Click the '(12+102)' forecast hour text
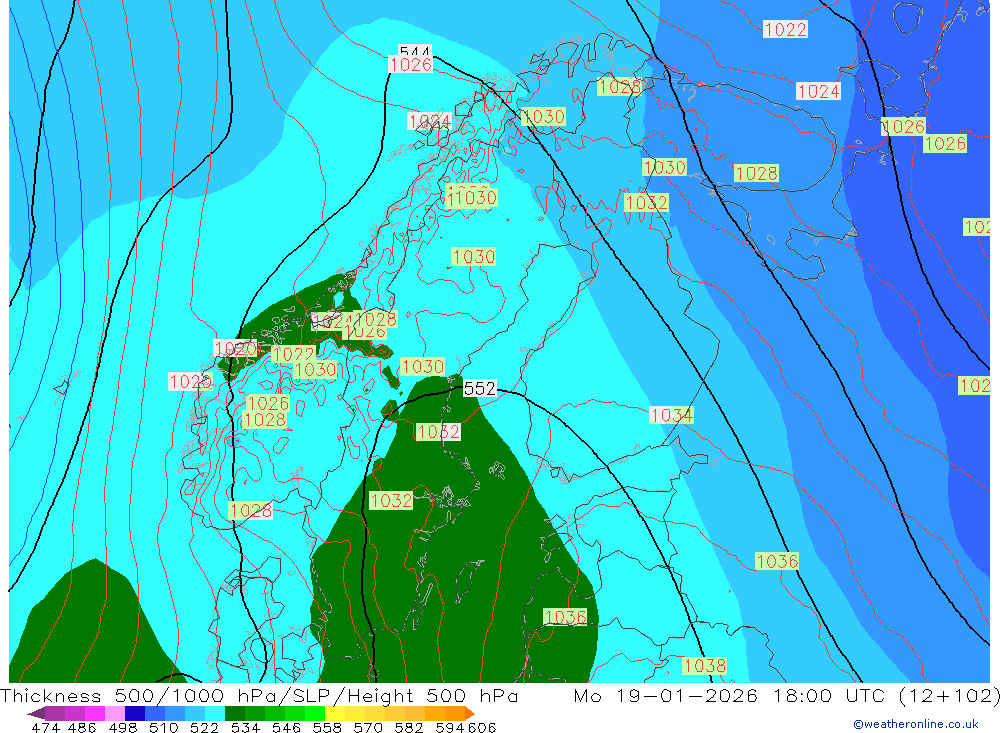1000x733 pixels. [949, 695]
